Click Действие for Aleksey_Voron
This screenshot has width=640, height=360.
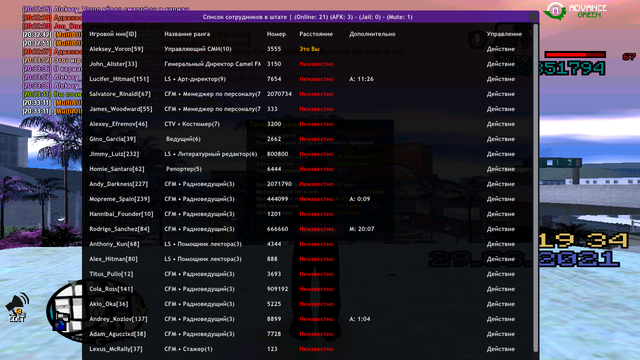coord(500,49)
